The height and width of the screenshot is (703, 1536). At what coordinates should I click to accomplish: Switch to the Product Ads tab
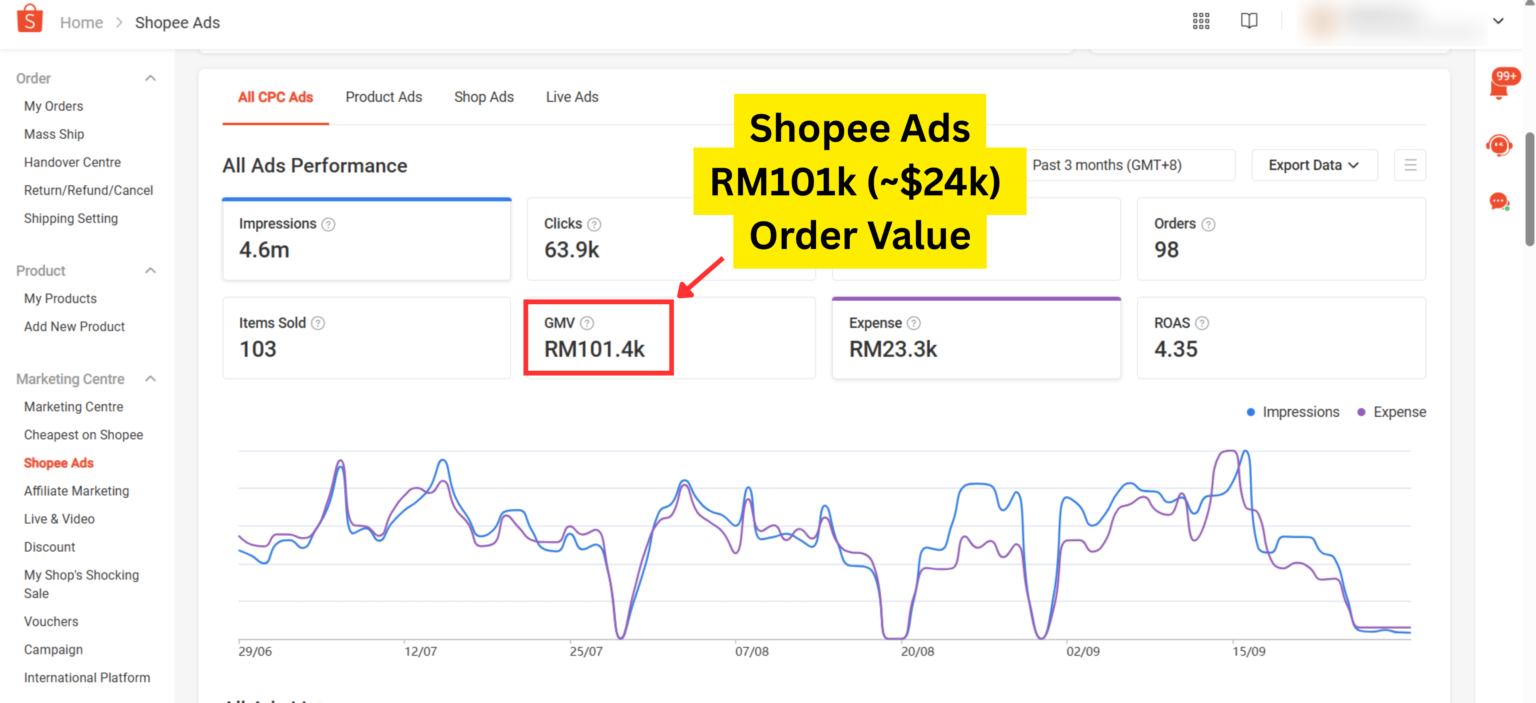point(384,97)
